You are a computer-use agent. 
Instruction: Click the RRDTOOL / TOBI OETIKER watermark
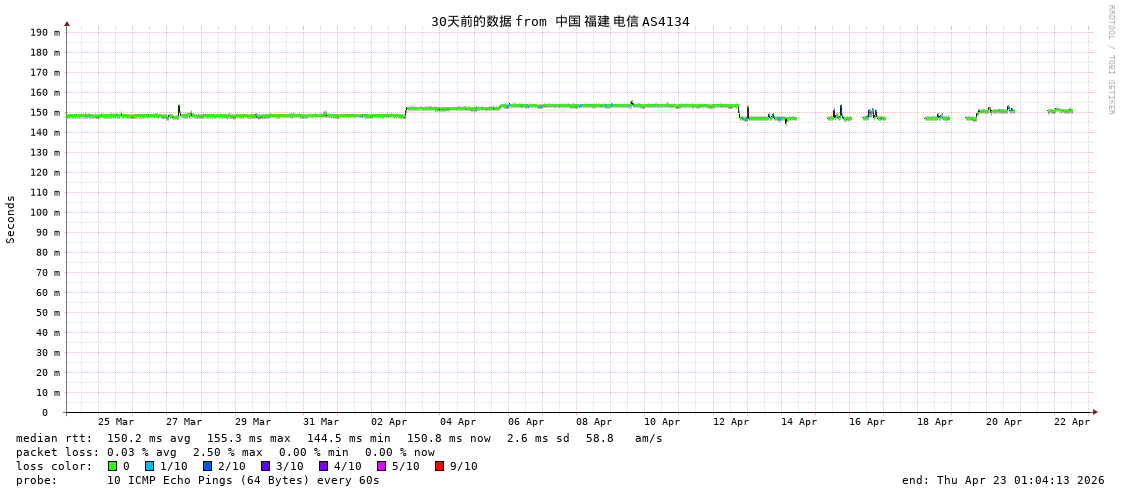click(1111, 60)
